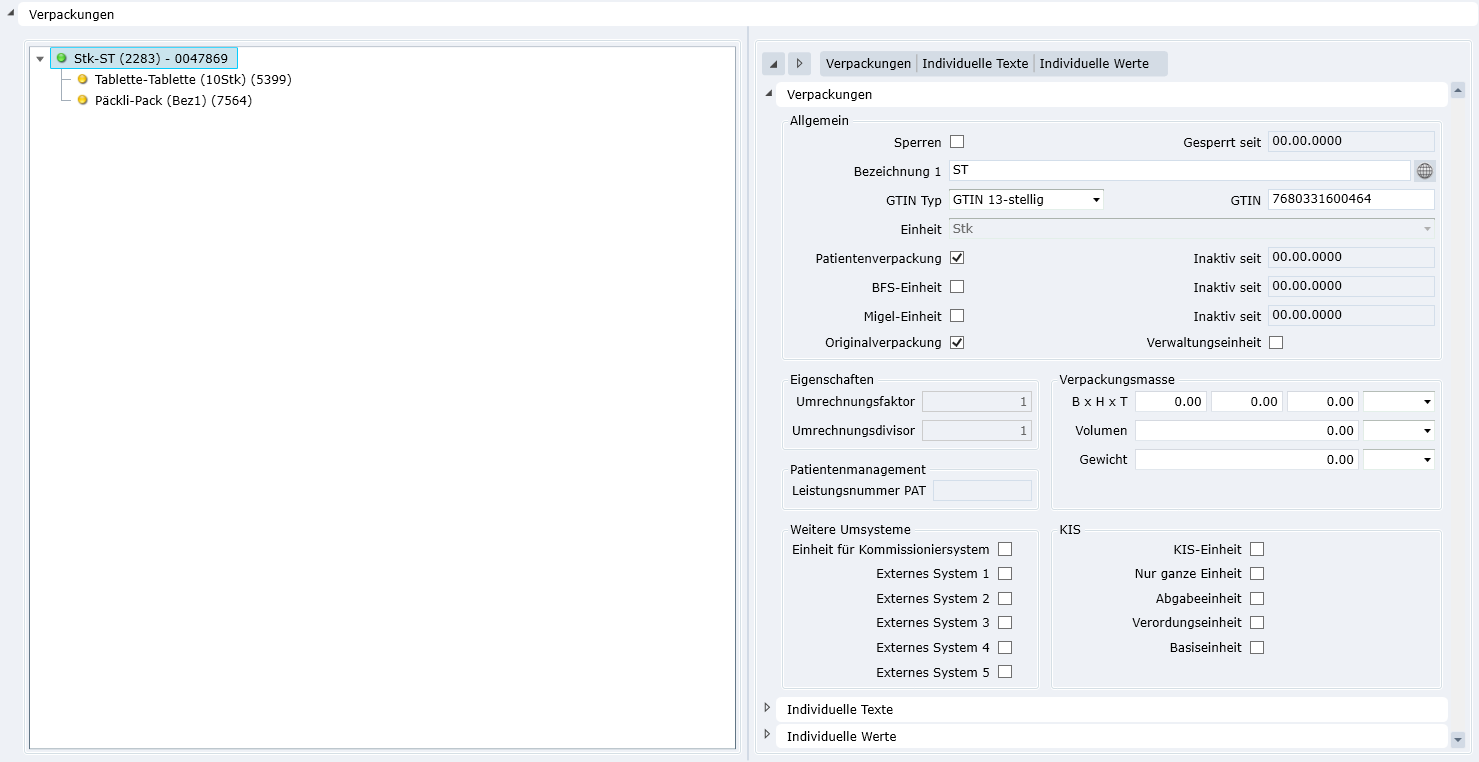
Task: Toggle the KIS-Einheit checkbox
Action: [x=1257, y=549]
